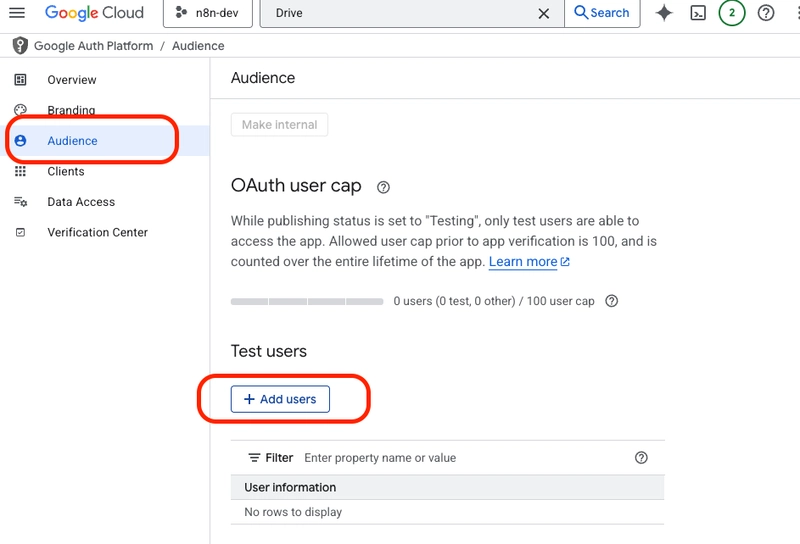Image resolution: width=800 pixels, height=544 pixels.
Task: Click the Audience breadcrumb text
Action: click(x=198, y=46)
